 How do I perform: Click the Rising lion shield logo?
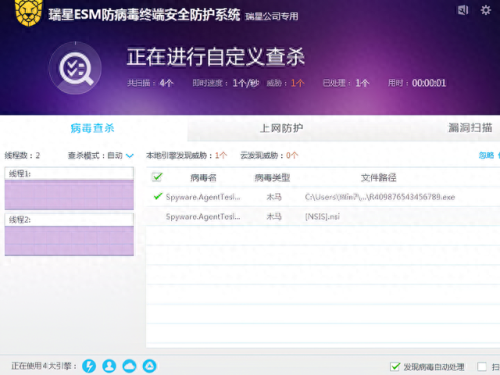[x=29, y=13]
